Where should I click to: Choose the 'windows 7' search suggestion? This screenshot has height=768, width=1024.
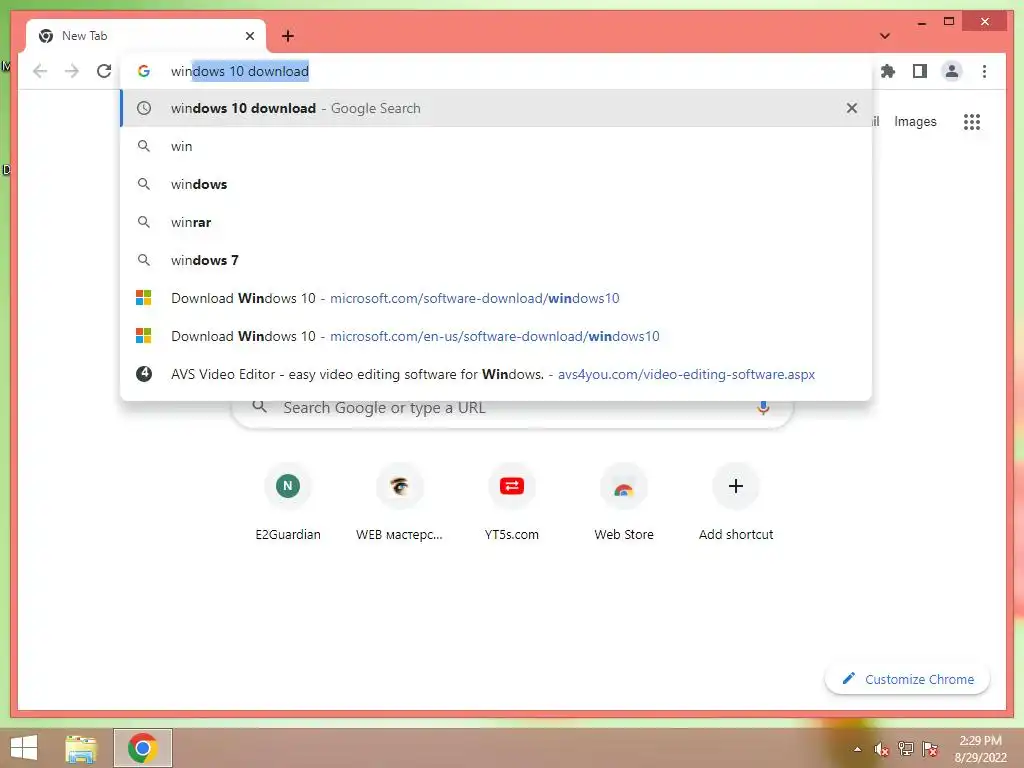pyautogui.click(x=496, y=260)
